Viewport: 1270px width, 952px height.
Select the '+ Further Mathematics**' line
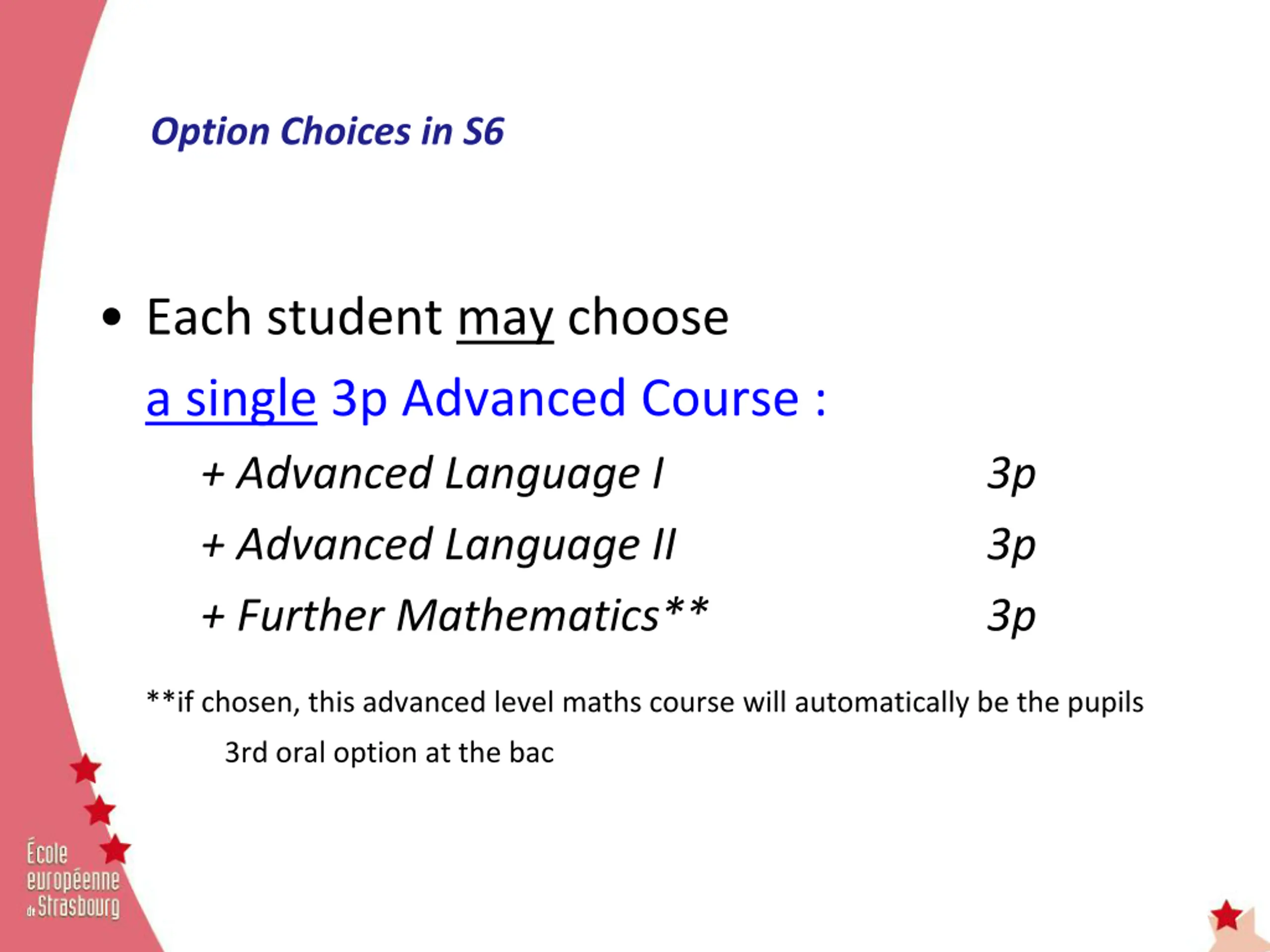455,615
